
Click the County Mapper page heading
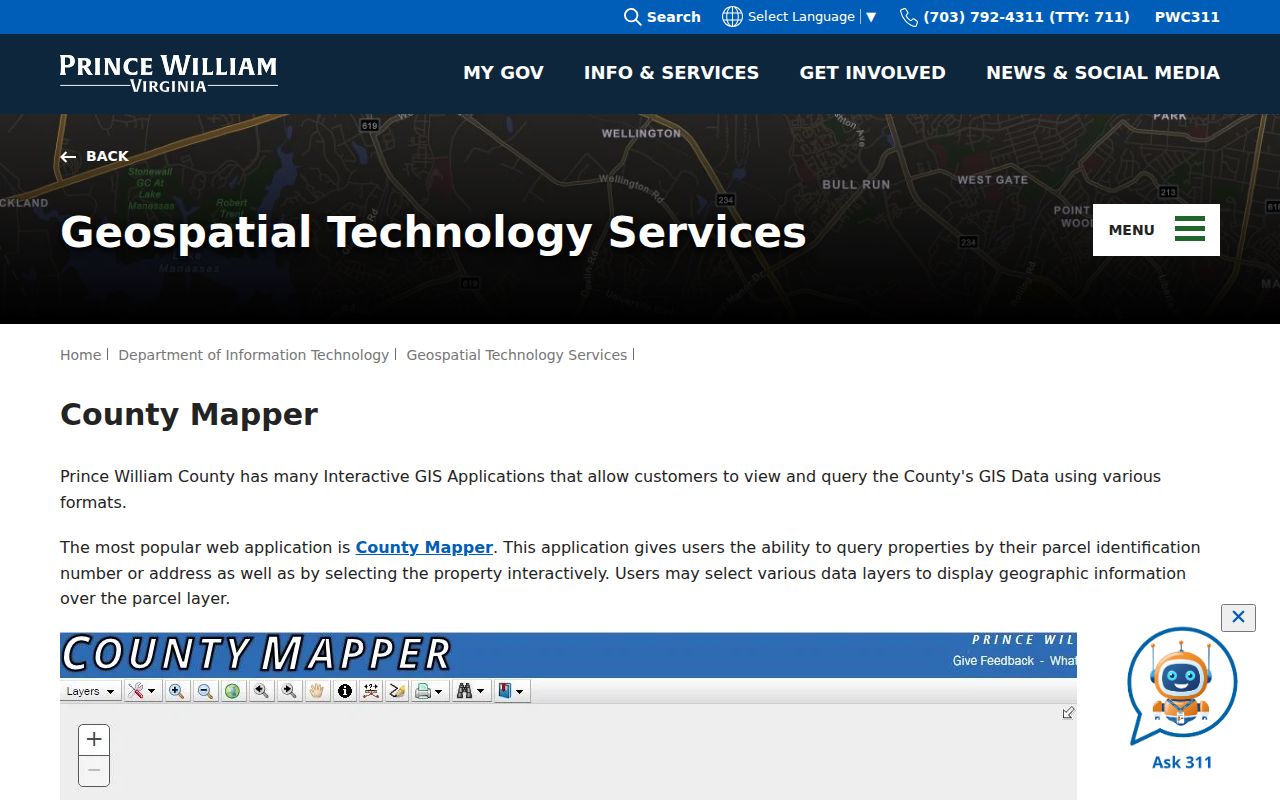point(189,415)
